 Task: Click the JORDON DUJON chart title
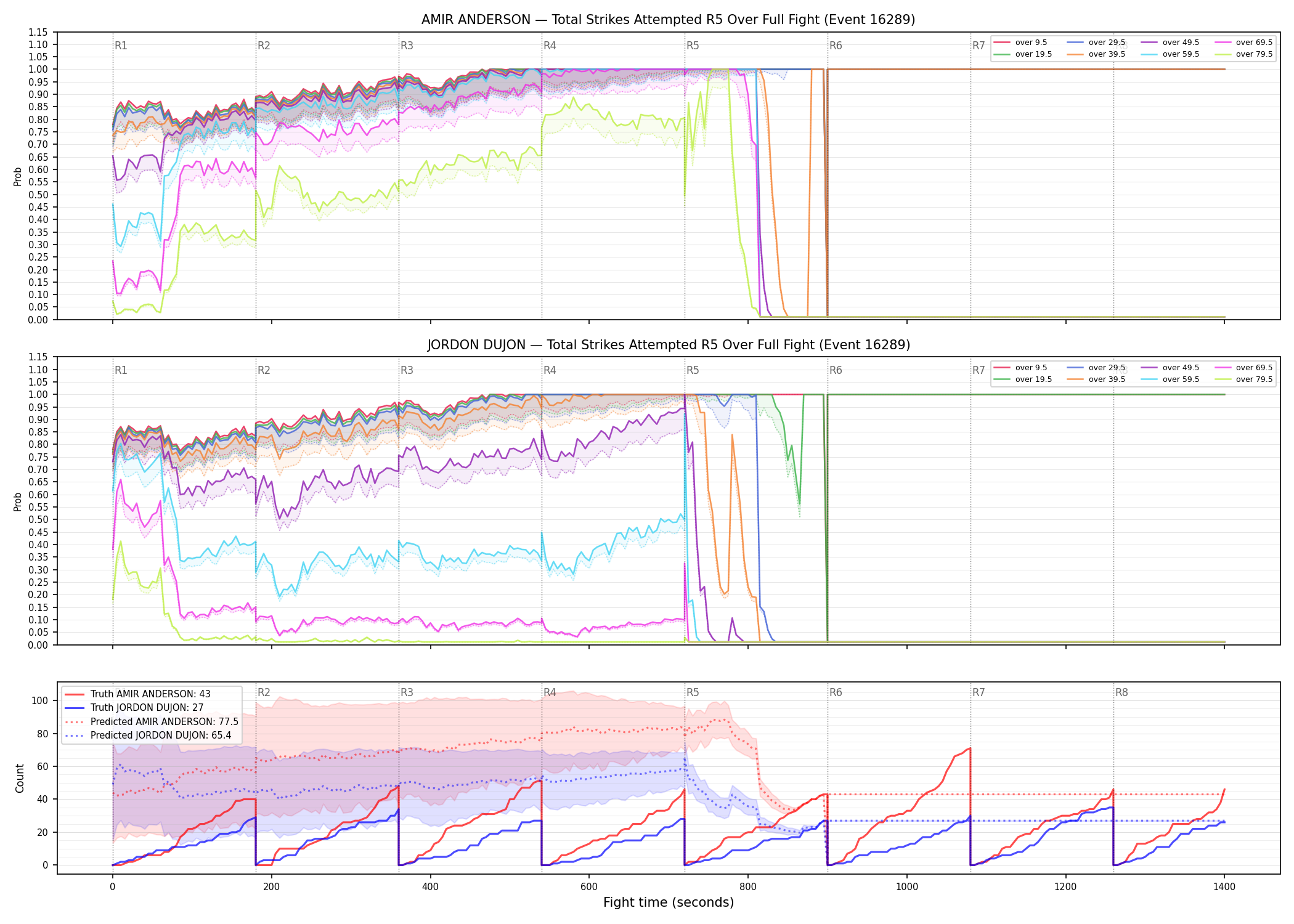point(669,345)
